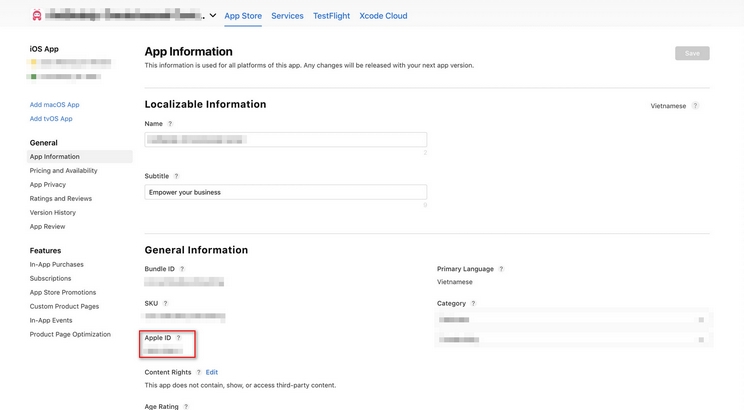Click the help icon next to Name

[x=170, y=124]
